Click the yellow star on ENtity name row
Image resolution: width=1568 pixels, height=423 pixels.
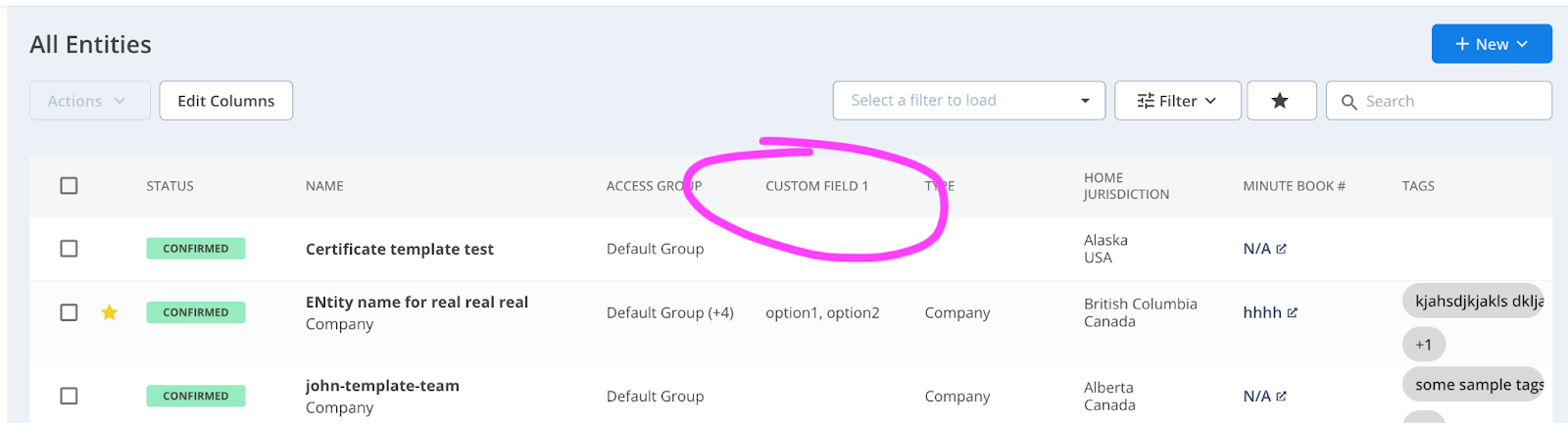110,312
